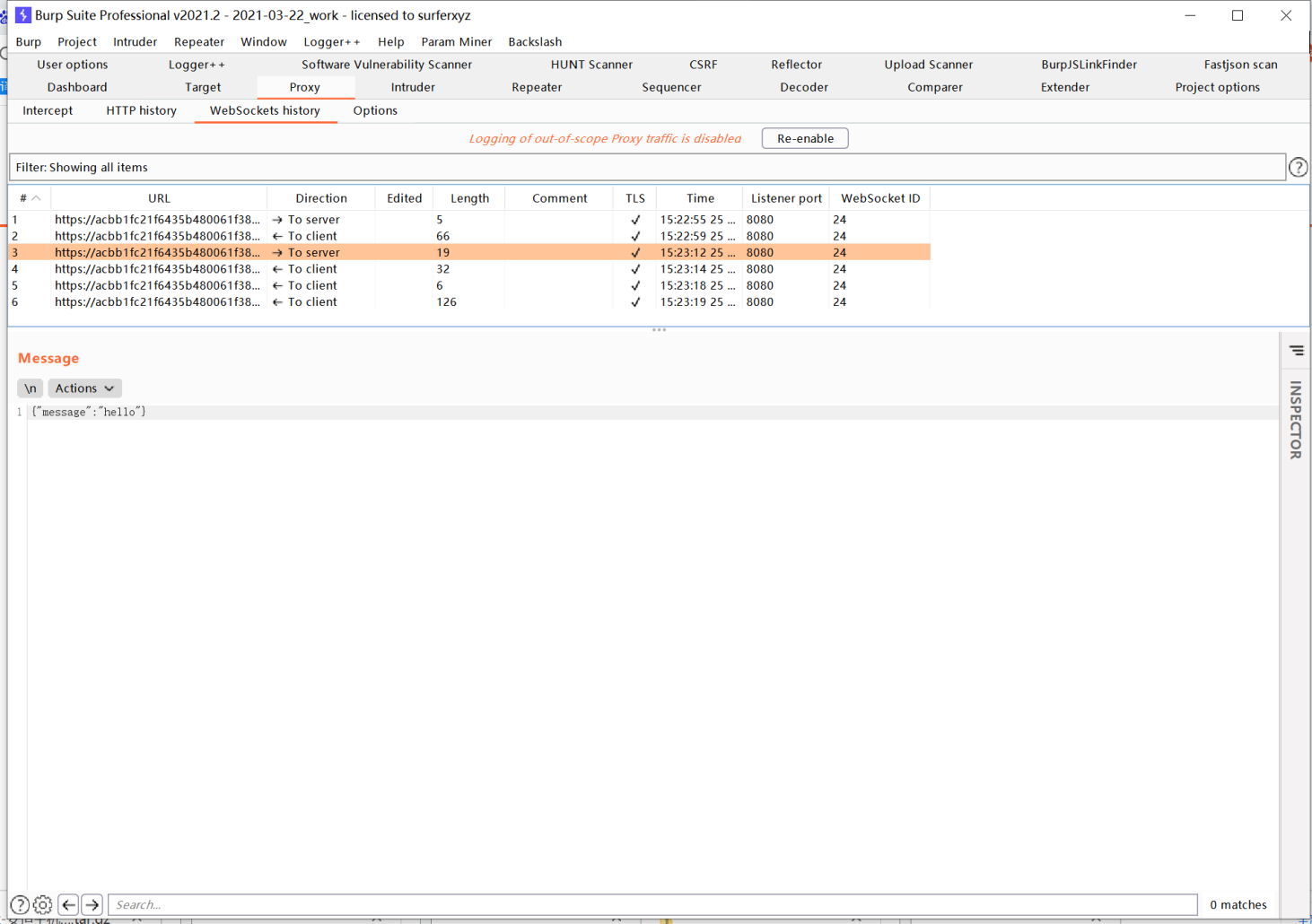Click the search help icon at bottom
The image size is (1312, 924).
pyautogui.click(x=20, y=904)
